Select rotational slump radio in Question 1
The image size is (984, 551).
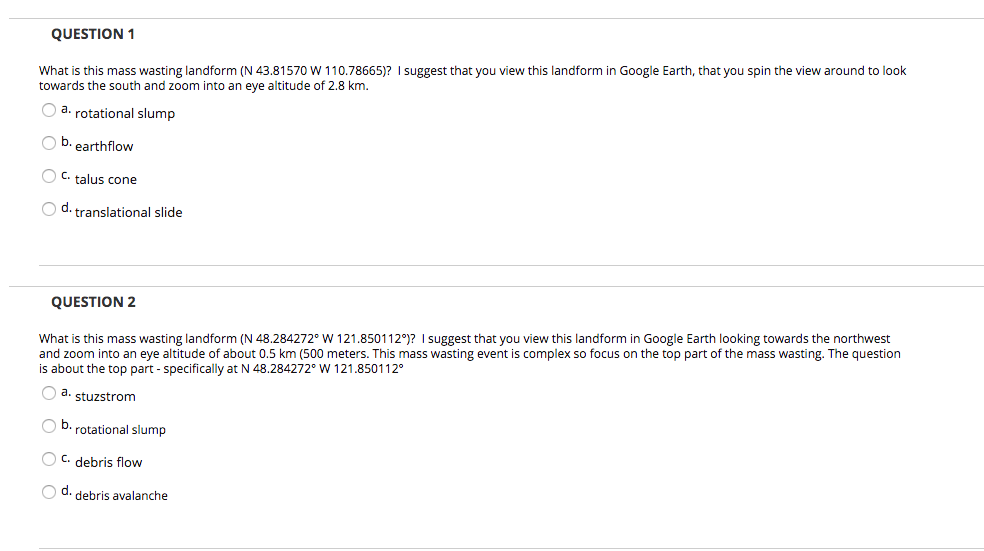coord(49,110)
